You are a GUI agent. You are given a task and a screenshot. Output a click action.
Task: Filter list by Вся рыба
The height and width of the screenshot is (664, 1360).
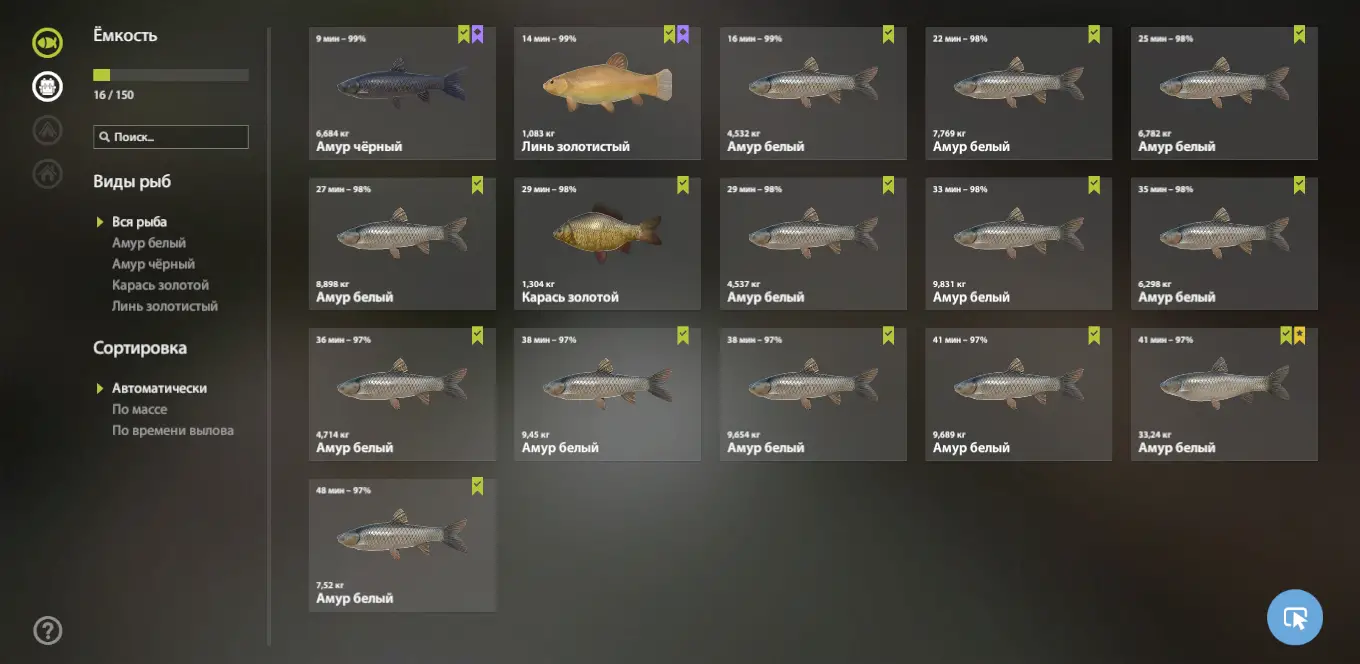[139, 222]
